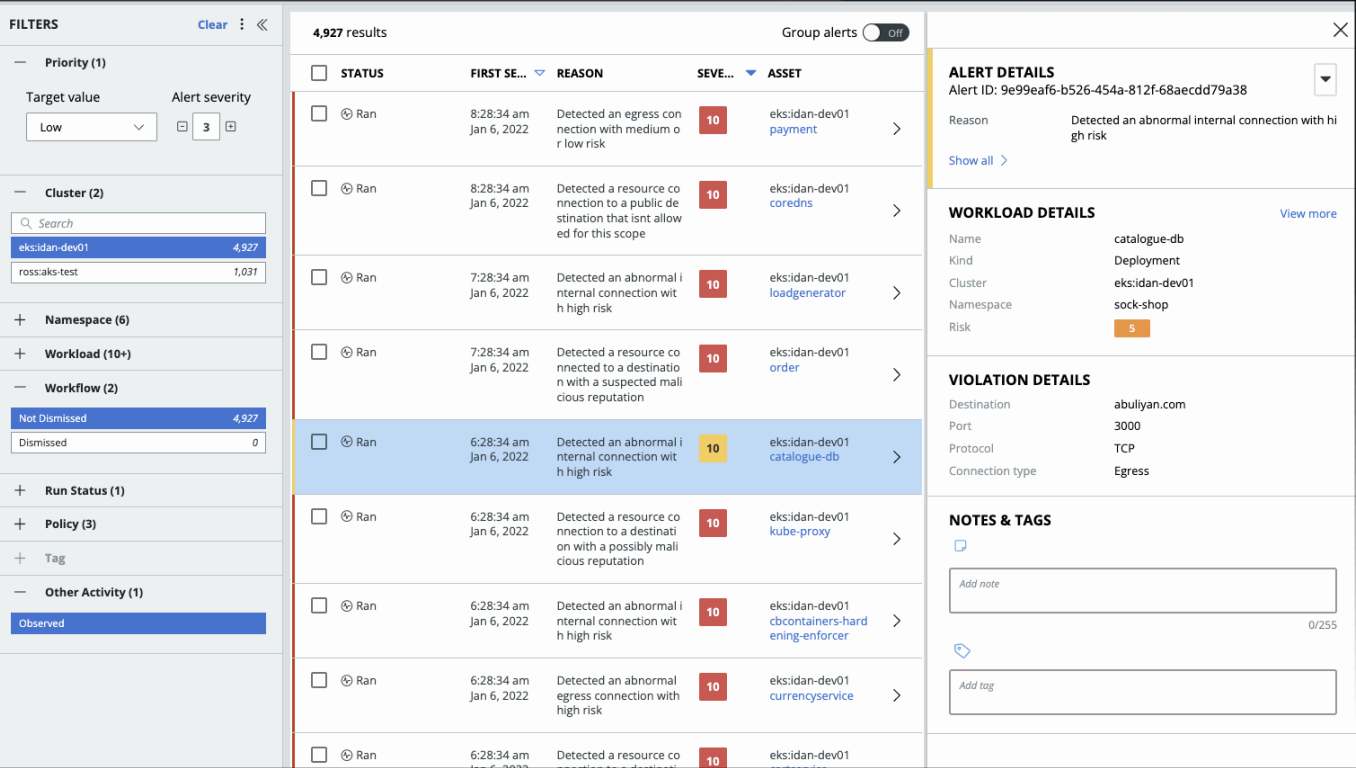Increase alert severity with plus stepper
Image resolution: width=1356 pixels, height=768 pixels.
pos(231,127)
